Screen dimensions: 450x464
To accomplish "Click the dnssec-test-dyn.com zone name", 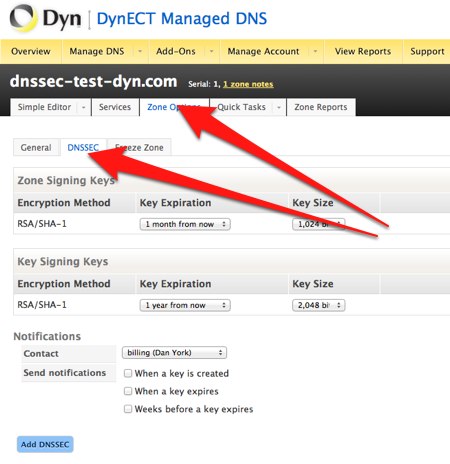I will pos(93,81).
